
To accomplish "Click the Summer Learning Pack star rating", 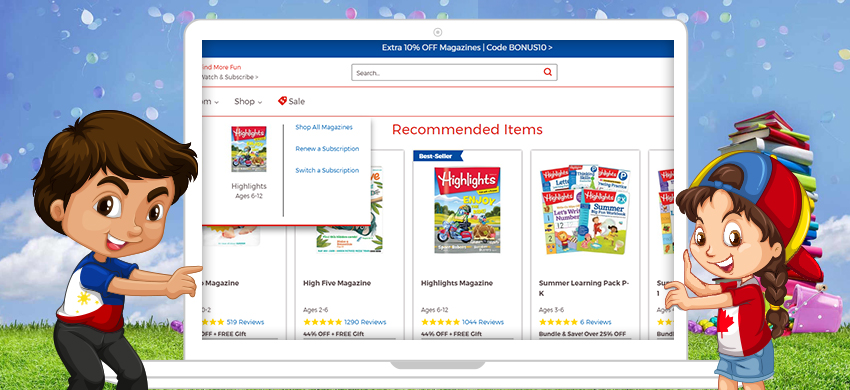I will [558, 322].
